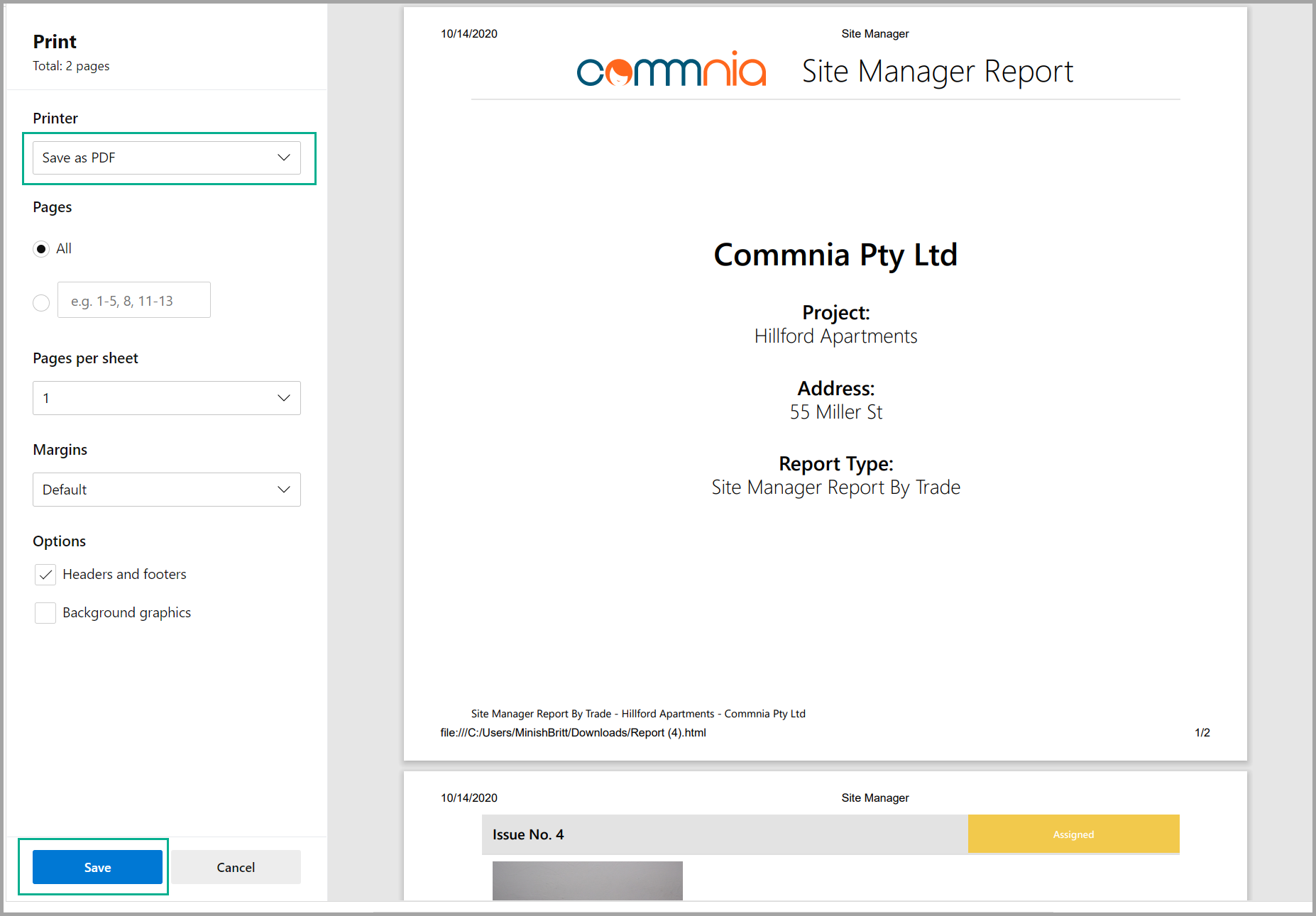Click the Commnia logo in preview

click(x=671, y=70)
